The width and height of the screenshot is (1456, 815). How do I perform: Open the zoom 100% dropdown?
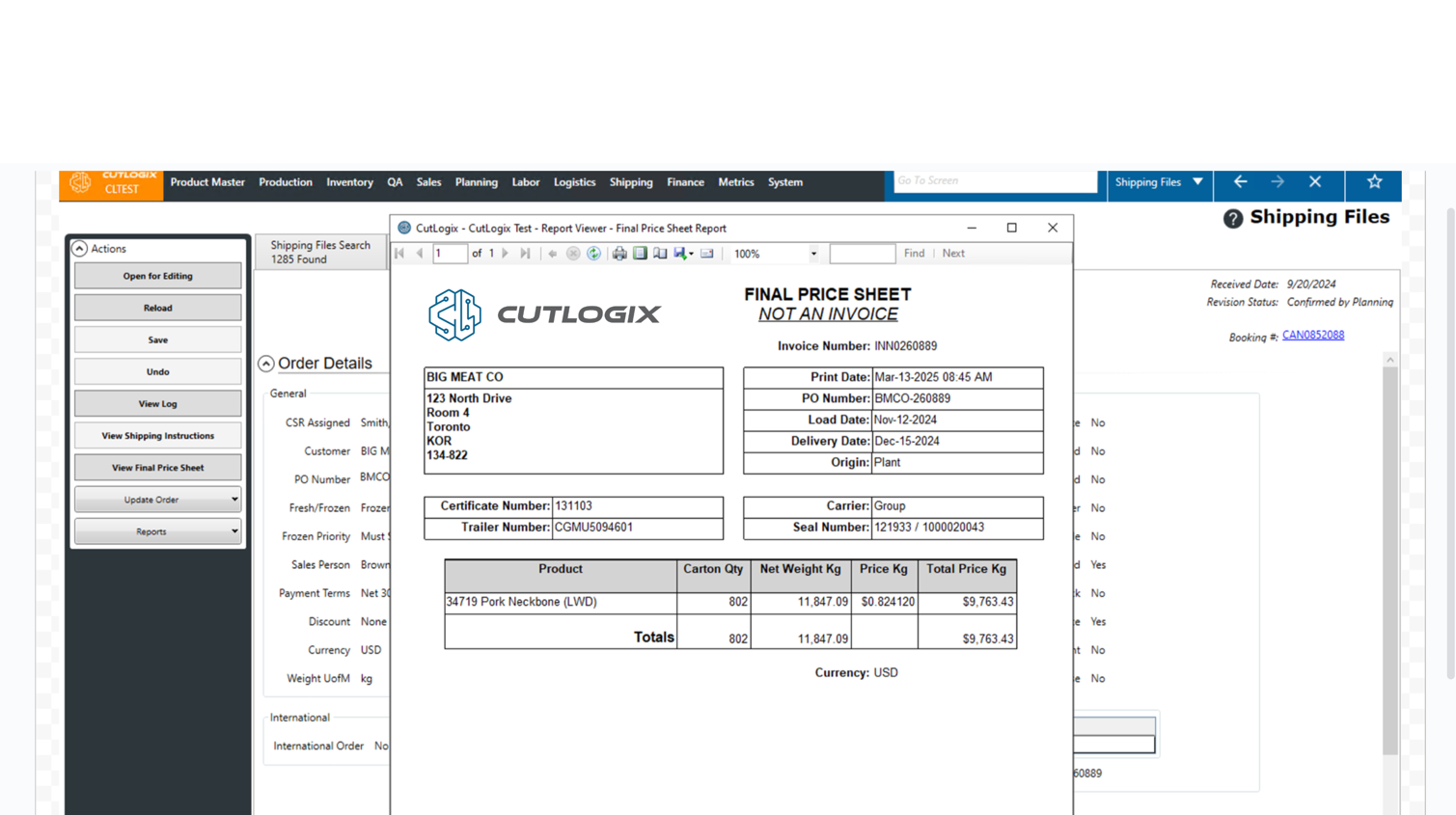pos(813,254)
